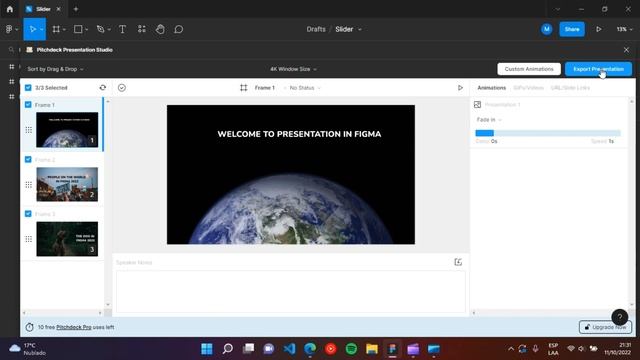
Task: Select the Frame 2 slide thumbnail
Action: pyautogui.click(x=67, y=184)
